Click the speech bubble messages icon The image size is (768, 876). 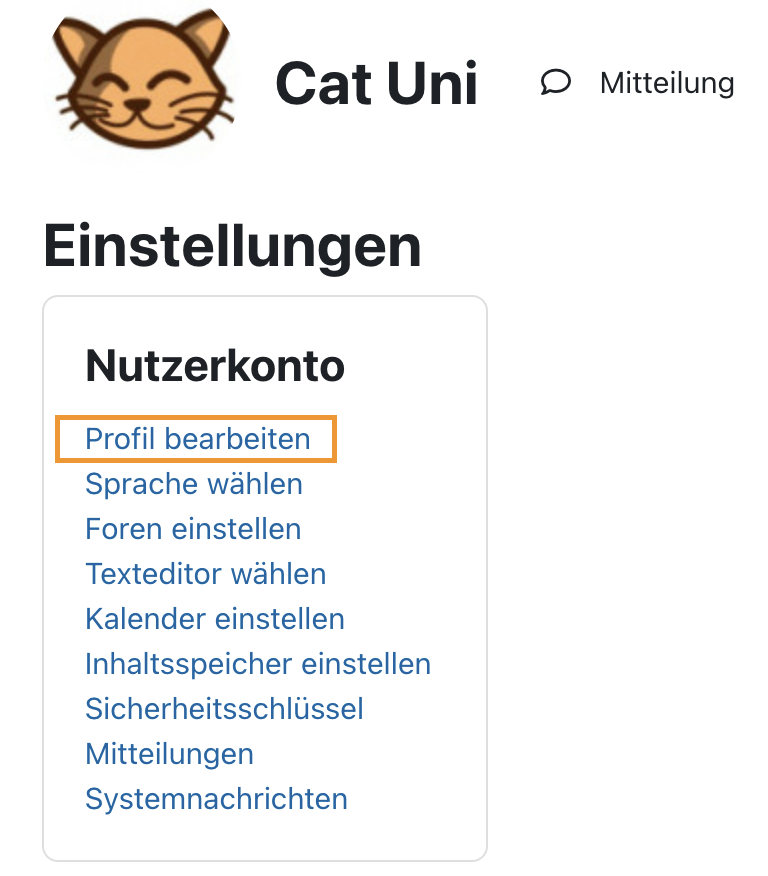[x=555, y=83]
